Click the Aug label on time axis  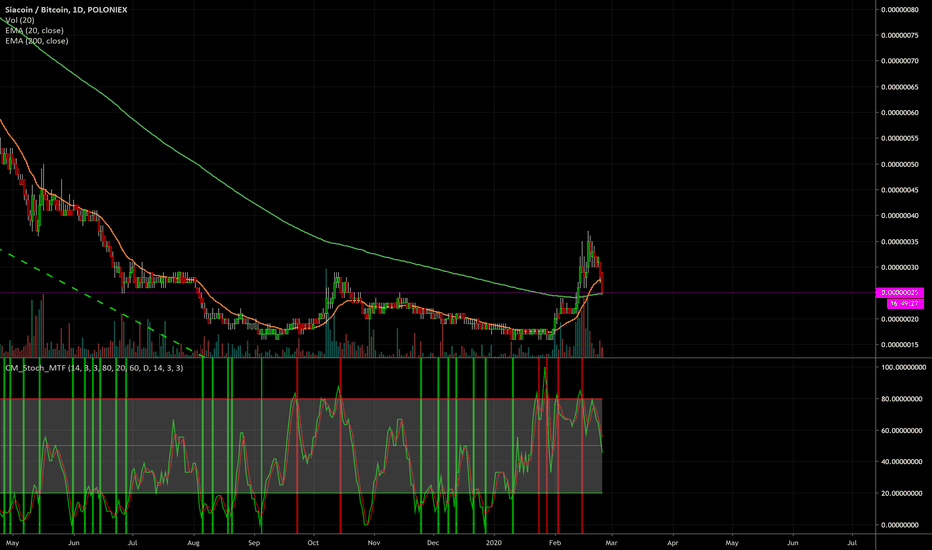(x=193, y=543)
